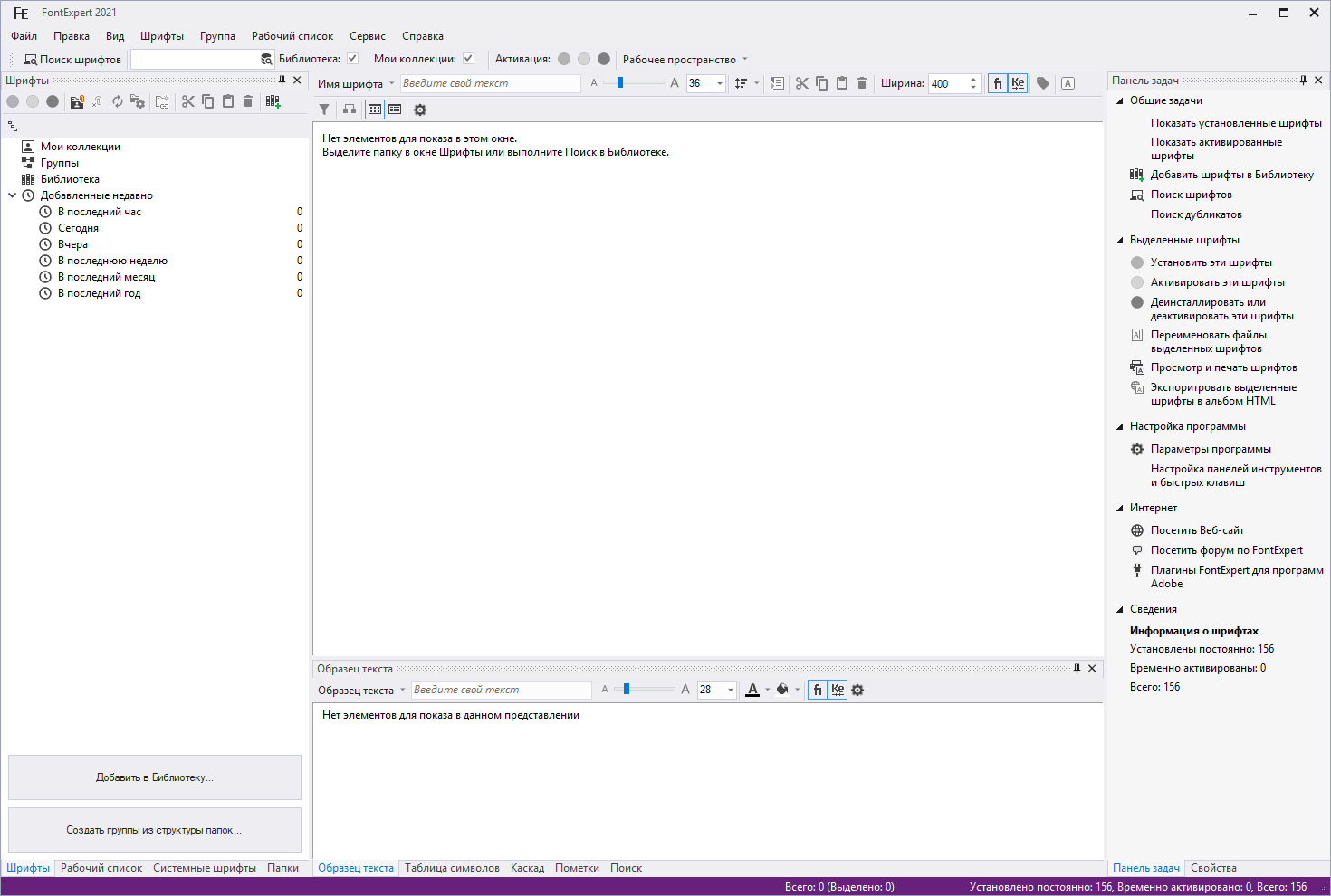The width and height of the screenshot is (1331, 896).
Task: Click the paste icon in font preview toolbar
Action: point(842,83)
